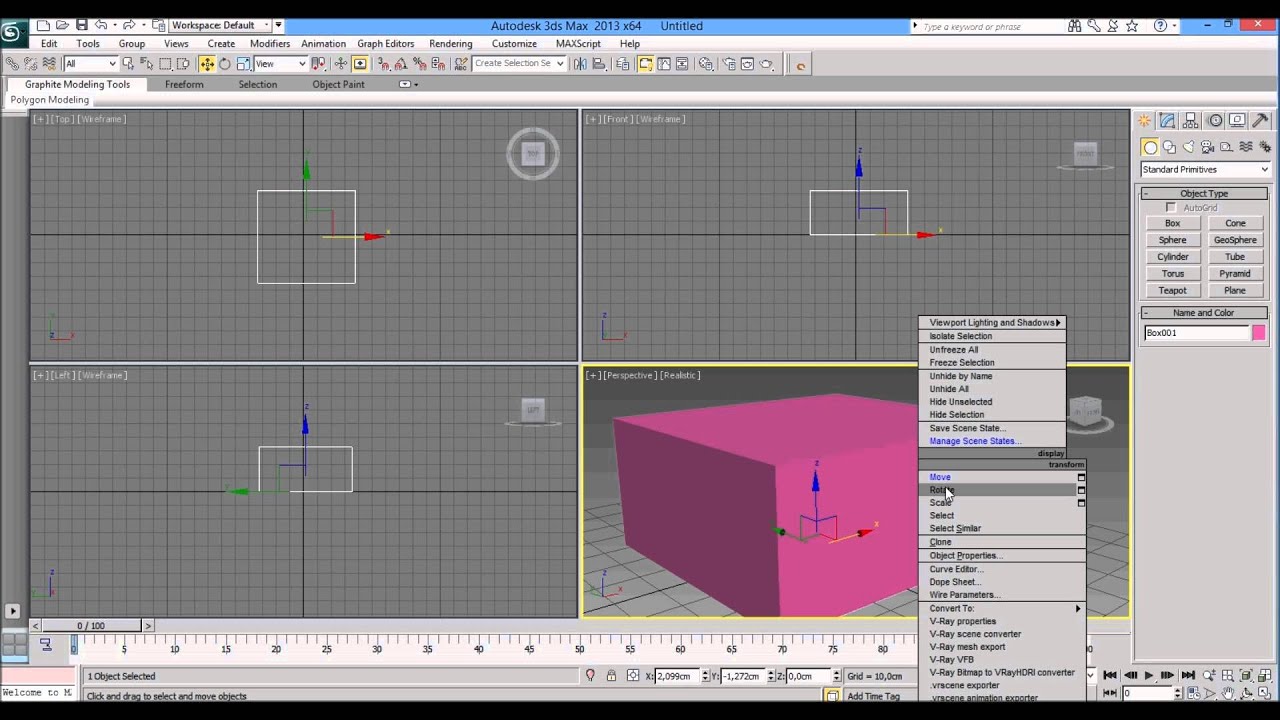Select the Systems gears category icon
The width and height of the screenshot is (1280, 720).
tap(1265, 147)
